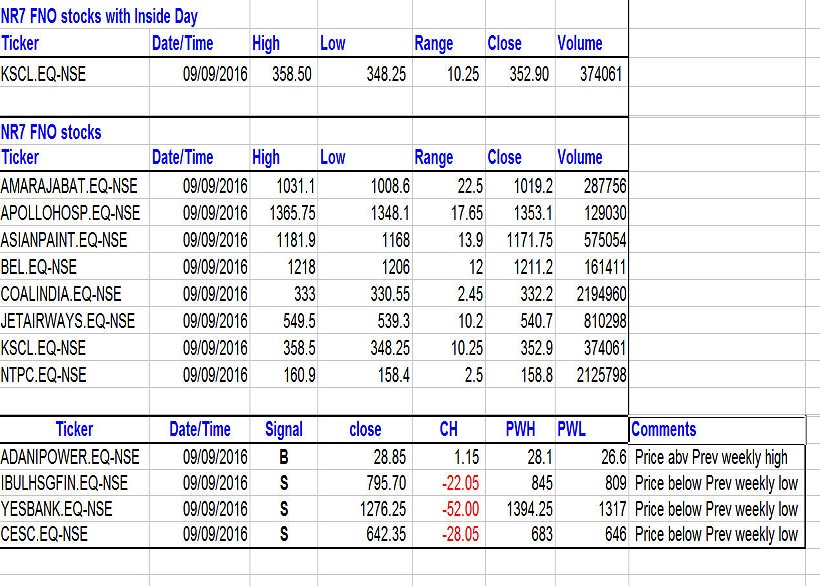This screenshot has width=820, height=586.
Task: Click the "PWH" column header
Action: pos(520,429)
